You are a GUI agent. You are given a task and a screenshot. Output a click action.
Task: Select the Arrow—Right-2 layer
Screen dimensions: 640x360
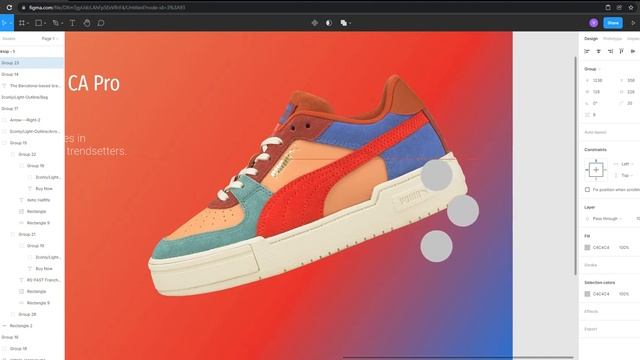coord(32,120)
